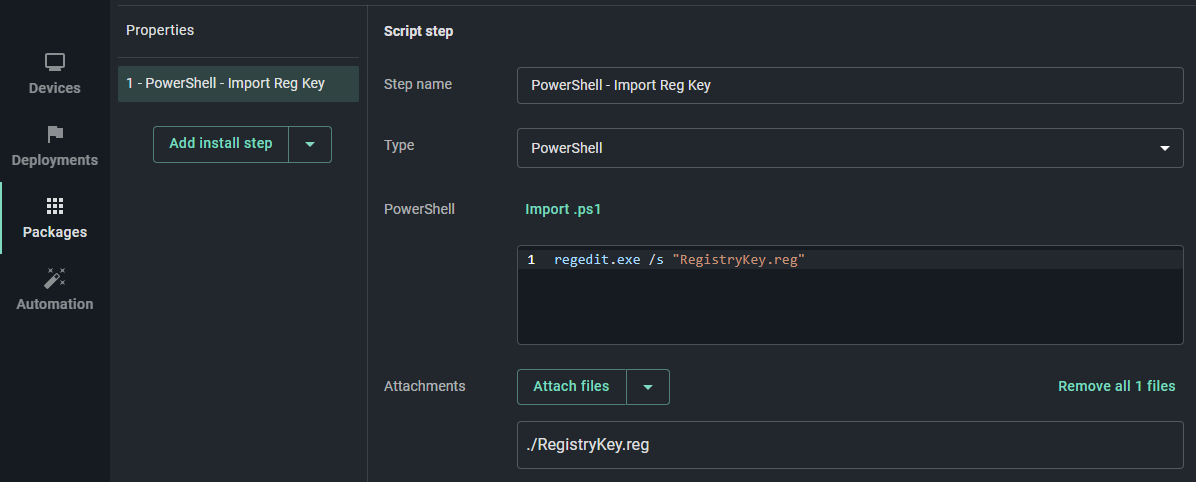Image resolution: width=1196 pixels, height=482 pixels.
Task: Open Deployments via the flag icon
Action: [x=54, y=134]
